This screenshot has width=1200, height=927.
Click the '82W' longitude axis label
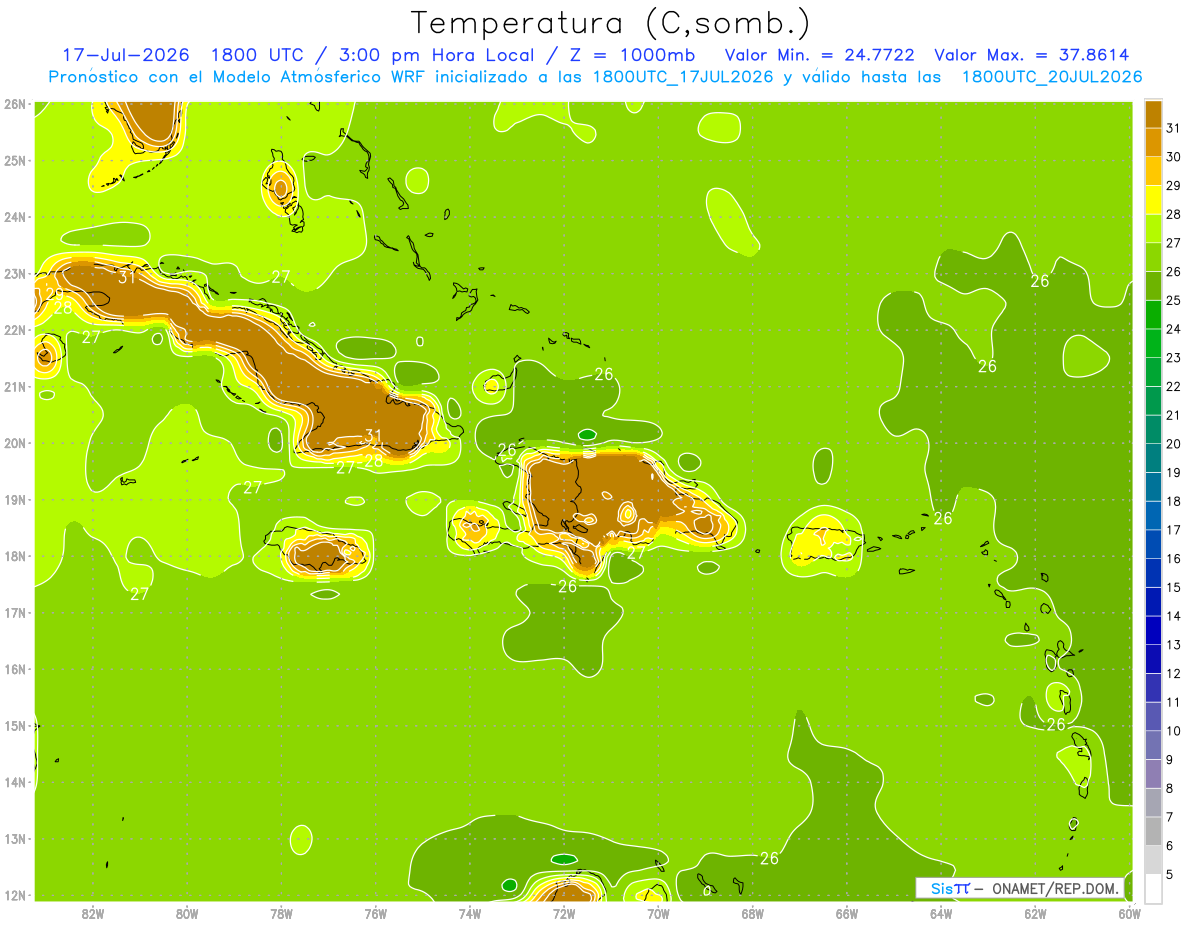[x=93, y=913]
